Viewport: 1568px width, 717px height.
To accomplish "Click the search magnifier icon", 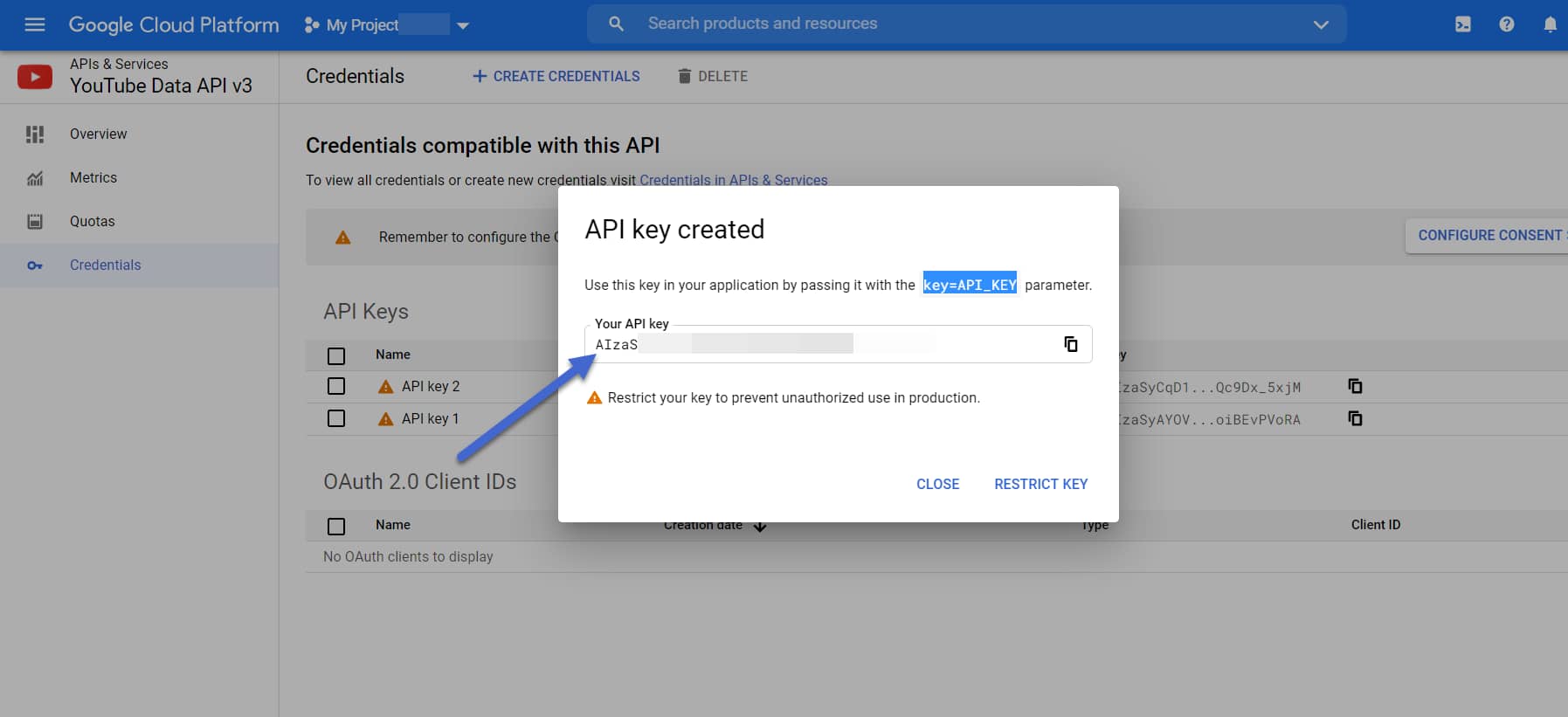I will tap(616, 24).
